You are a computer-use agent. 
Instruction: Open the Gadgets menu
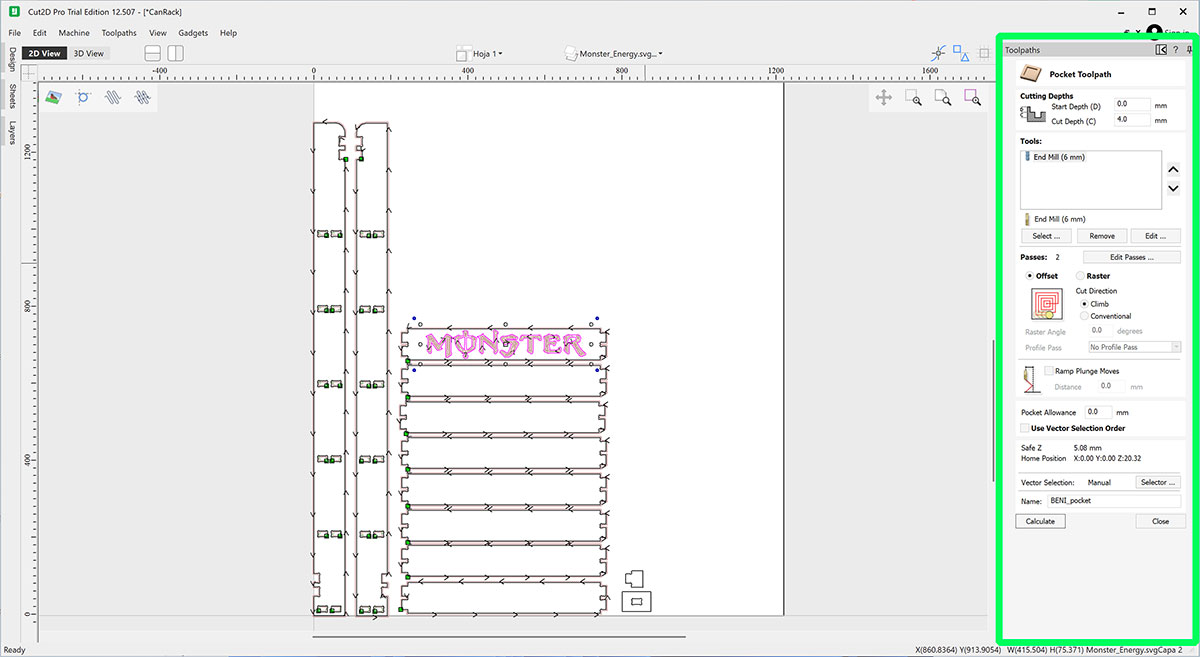point(193,33)
